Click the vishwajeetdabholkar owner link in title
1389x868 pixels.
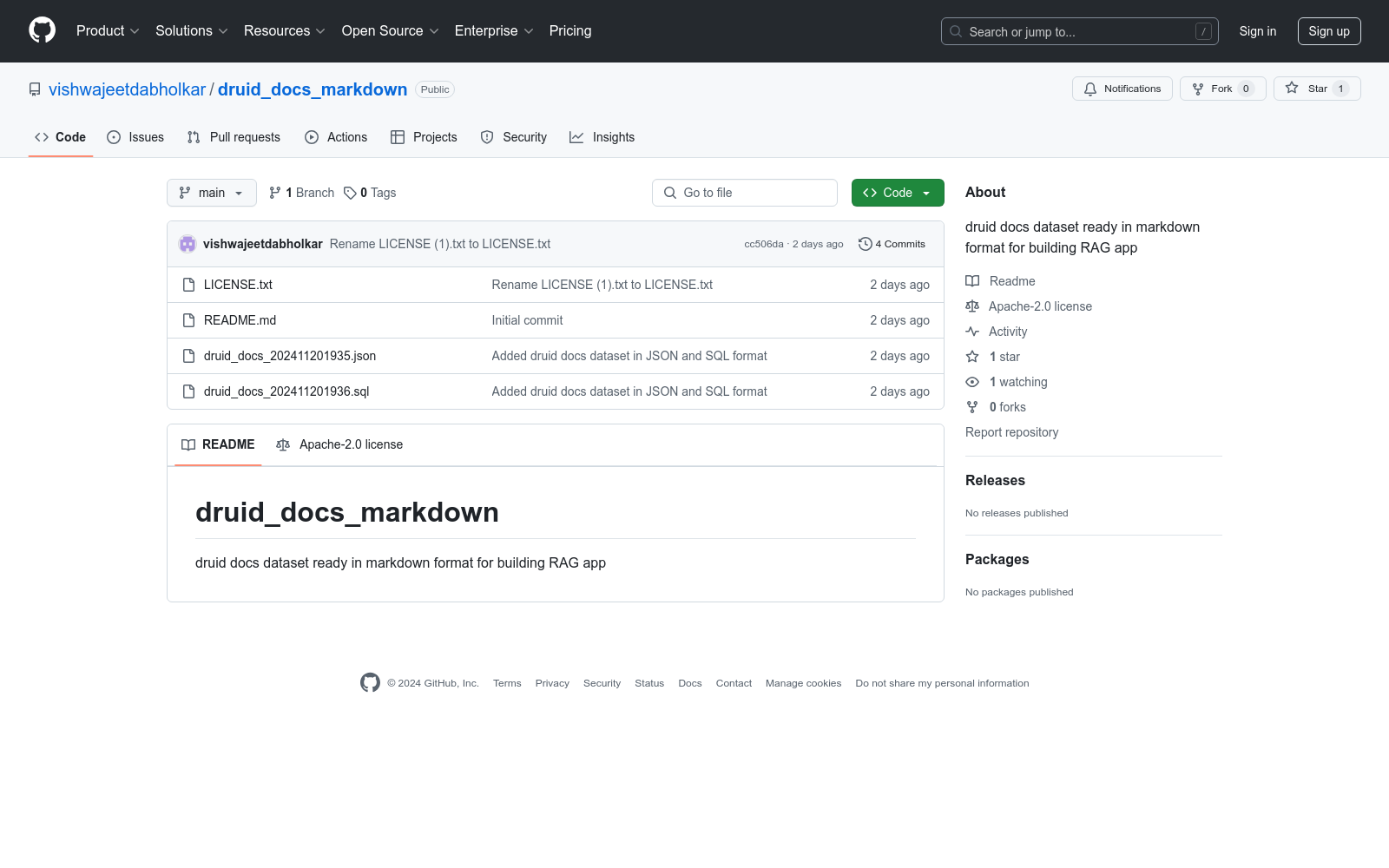(x=127, y=89)
